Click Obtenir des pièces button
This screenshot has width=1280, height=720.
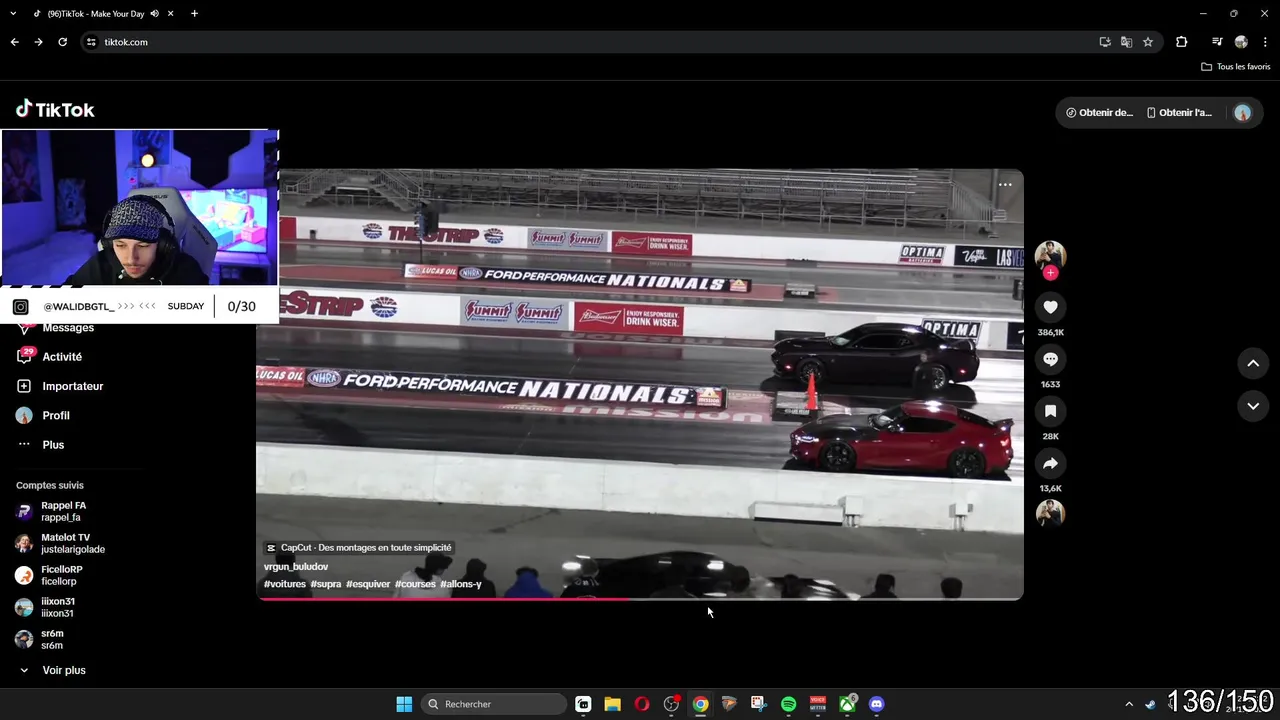(x=1100, y=113)
